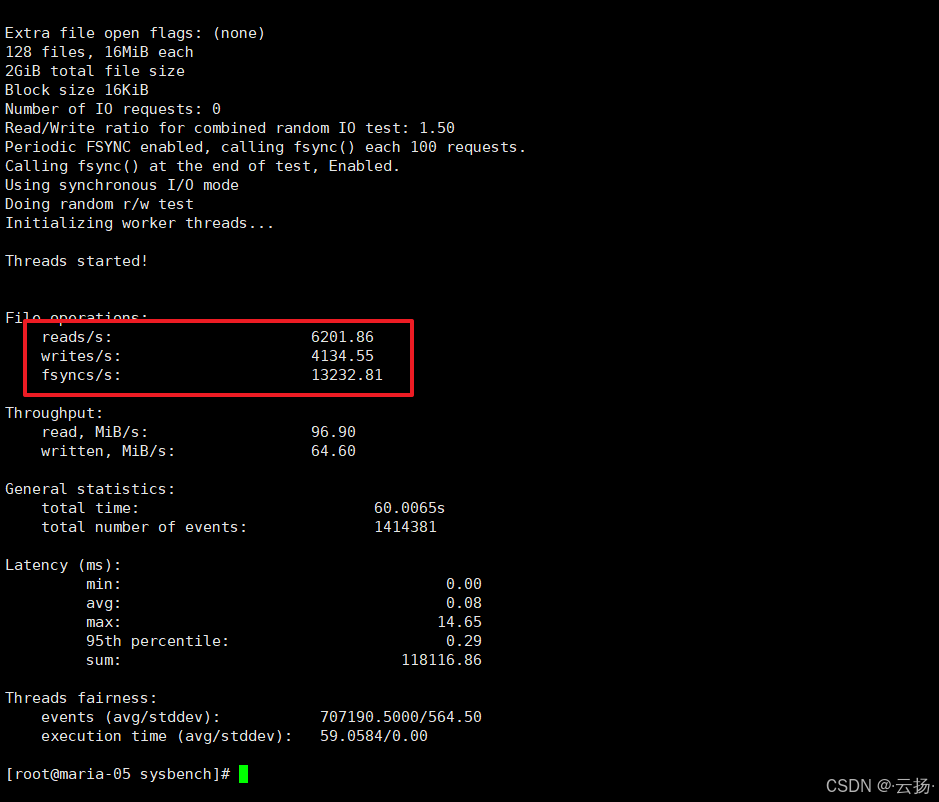Image resolution: width=939 pixels, height=802 pixels.
Task: Click the 'total time:' label
Action: click(x=90, y=508)
